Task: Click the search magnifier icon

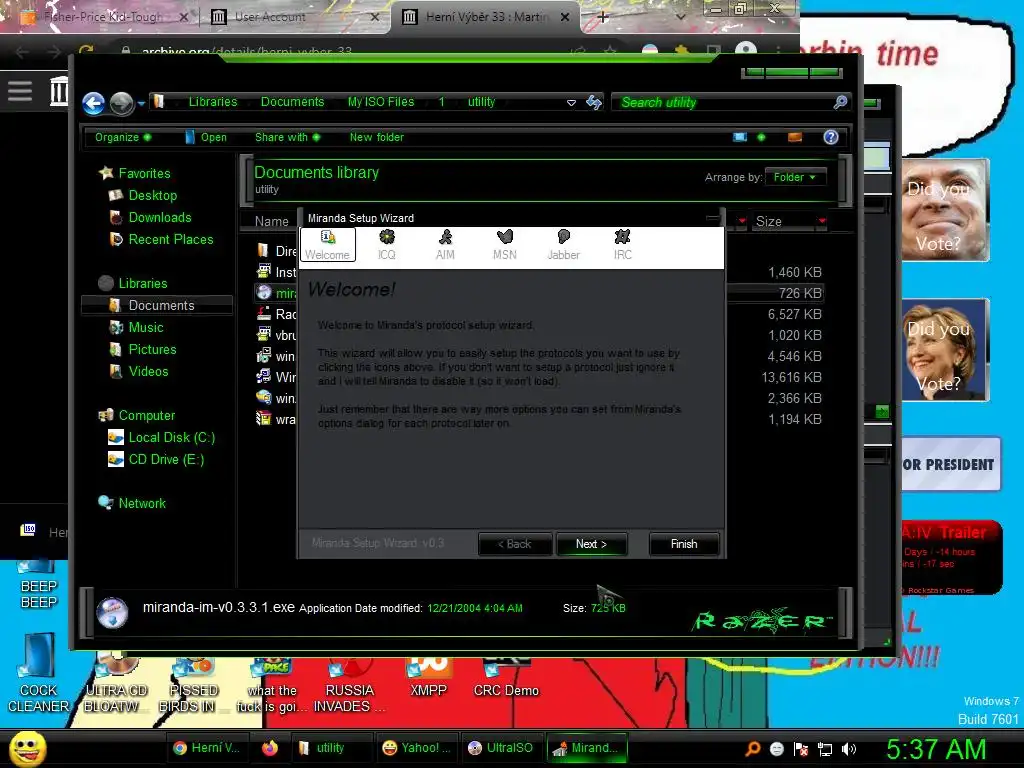Action: pos(840,102)
